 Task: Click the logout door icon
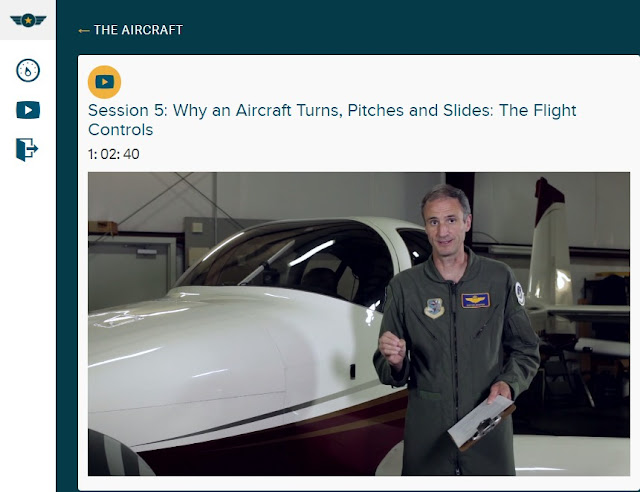point(27,149)
